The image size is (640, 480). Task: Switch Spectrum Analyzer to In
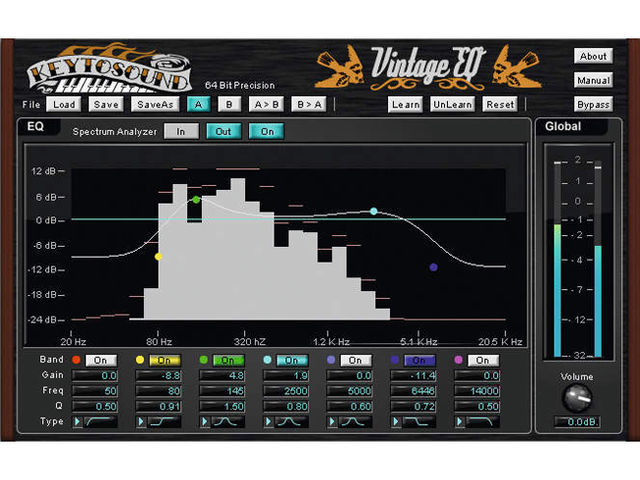click(181, 131)
